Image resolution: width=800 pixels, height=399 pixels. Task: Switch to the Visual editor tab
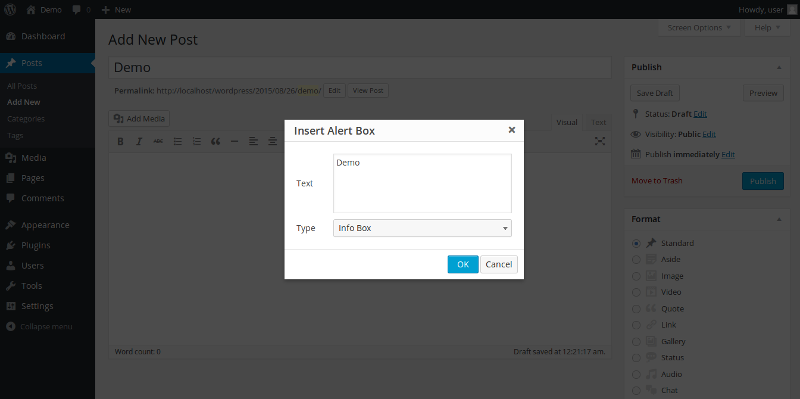[567, 122]
